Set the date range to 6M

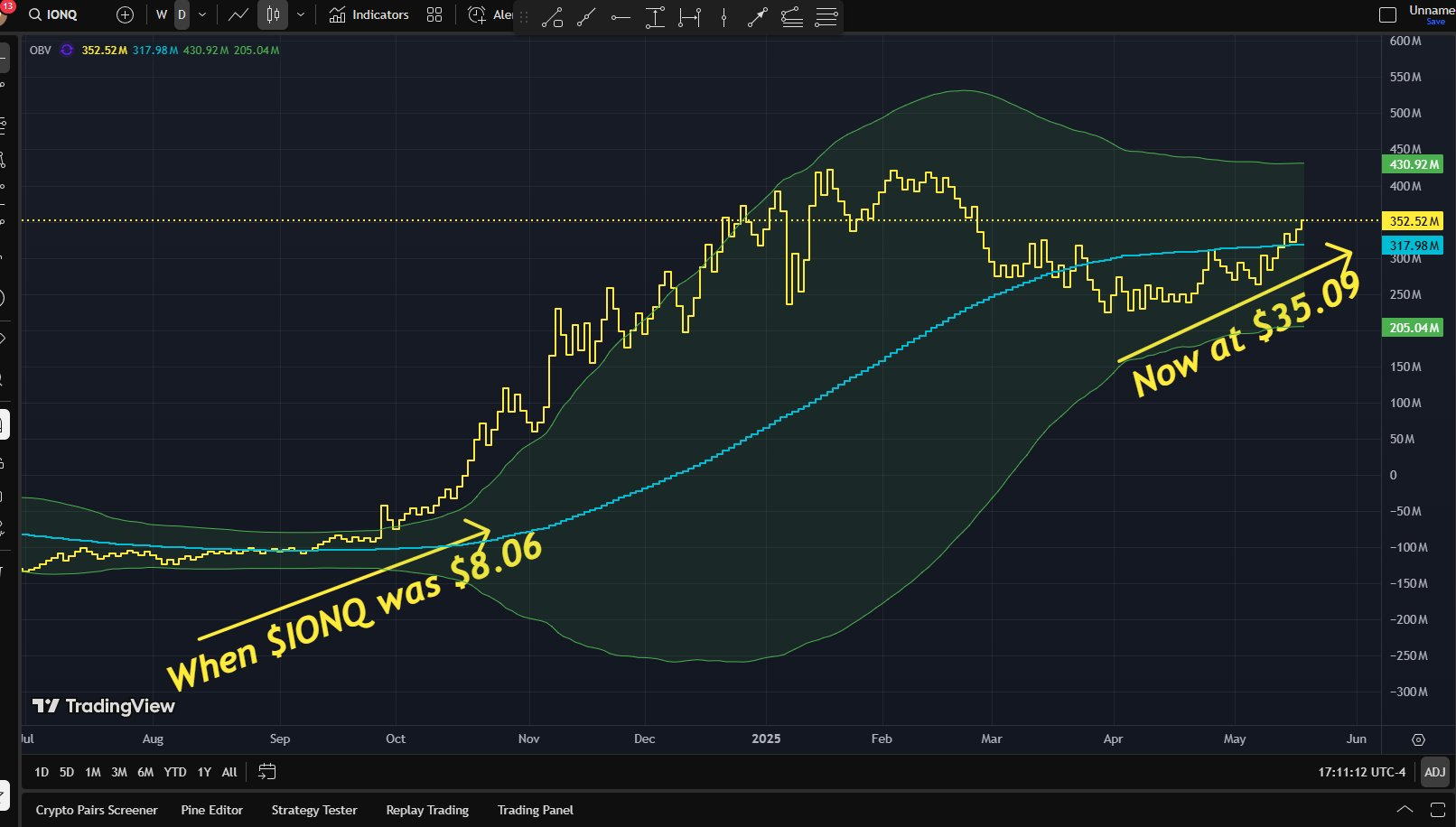[x=145, y=772]
